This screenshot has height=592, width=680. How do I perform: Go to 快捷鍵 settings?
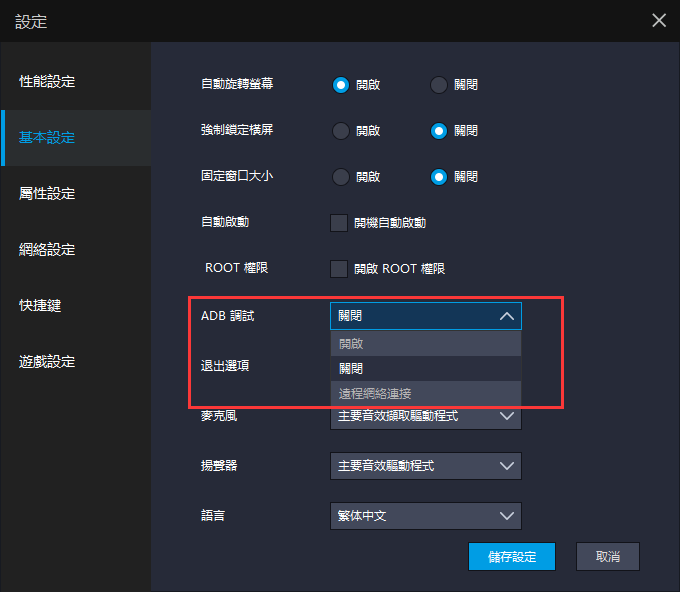pyautogui.click(x=40, y=305)
